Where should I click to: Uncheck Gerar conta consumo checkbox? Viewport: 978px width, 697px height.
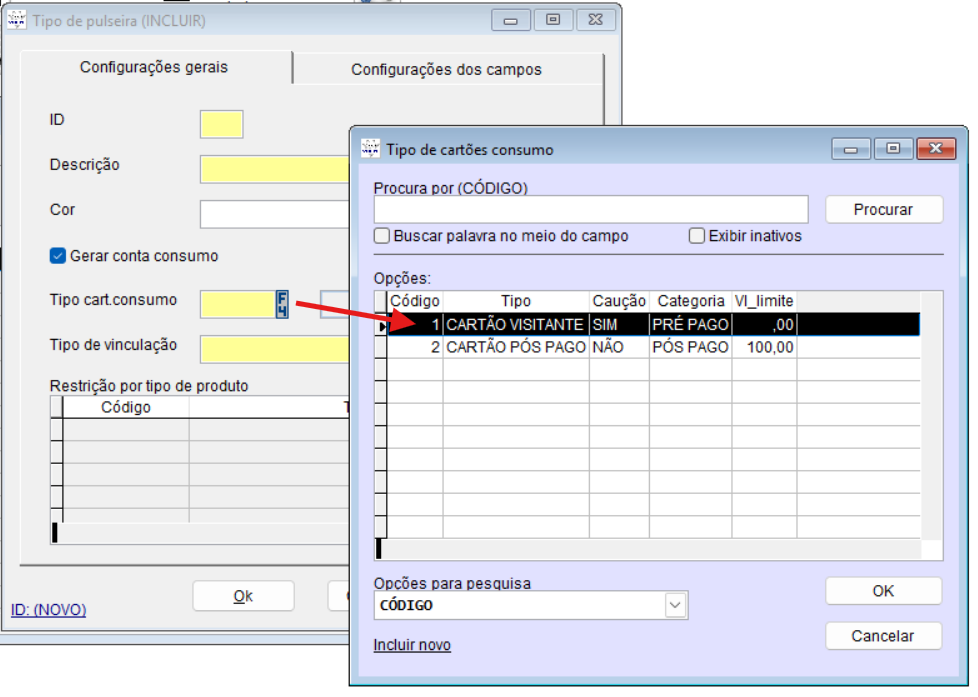pyautogui.click(x=58, y=256)
